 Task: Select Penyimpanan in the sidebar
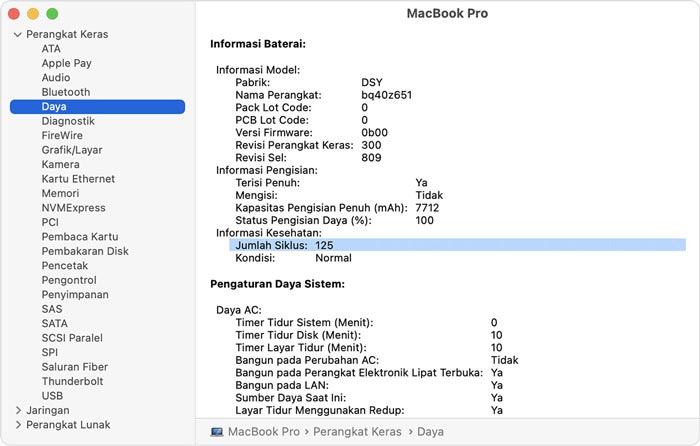pos(75,295)
